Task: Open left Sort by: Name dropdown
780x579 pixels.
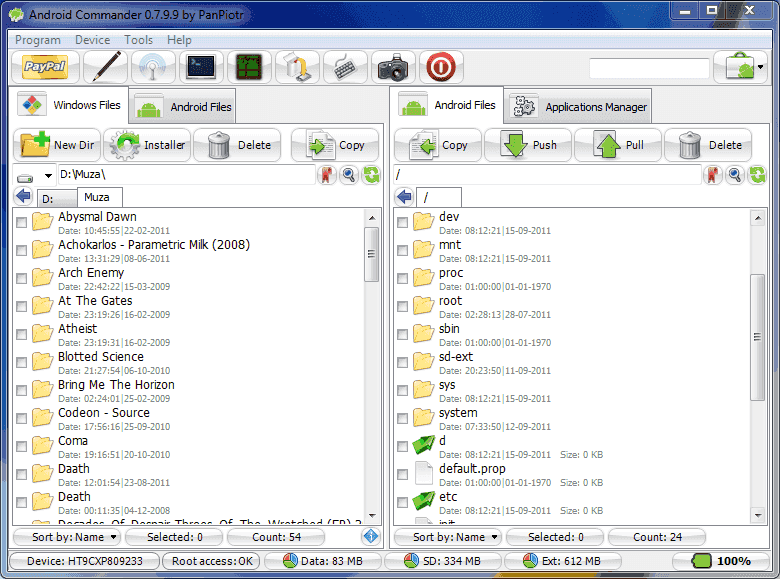Action: [67, 537]
